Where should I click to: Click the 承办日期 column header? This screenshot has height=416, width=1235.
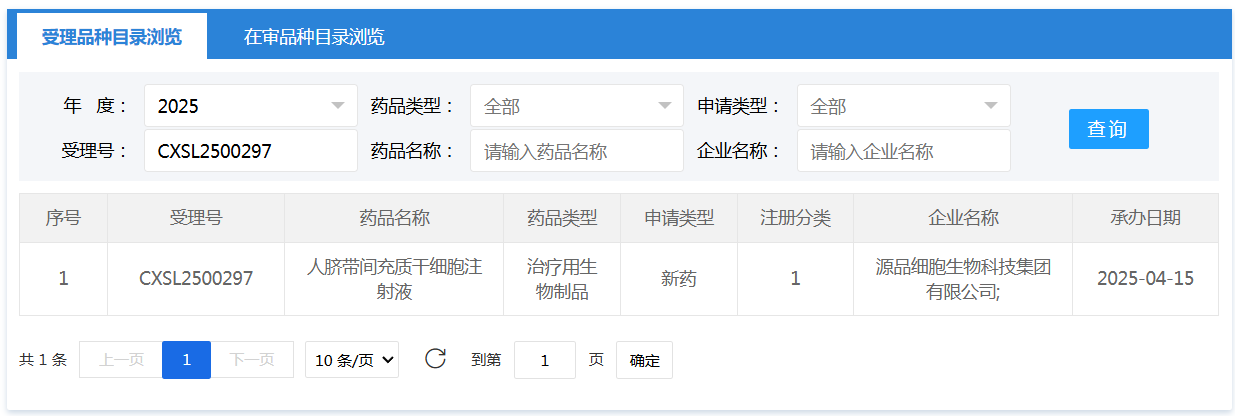[x=1145, y=218]
